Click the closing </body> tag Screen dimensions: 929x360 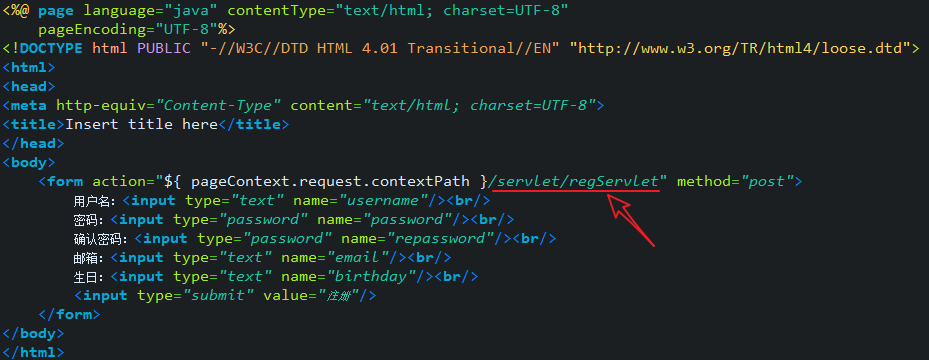[x=34, y=333]
